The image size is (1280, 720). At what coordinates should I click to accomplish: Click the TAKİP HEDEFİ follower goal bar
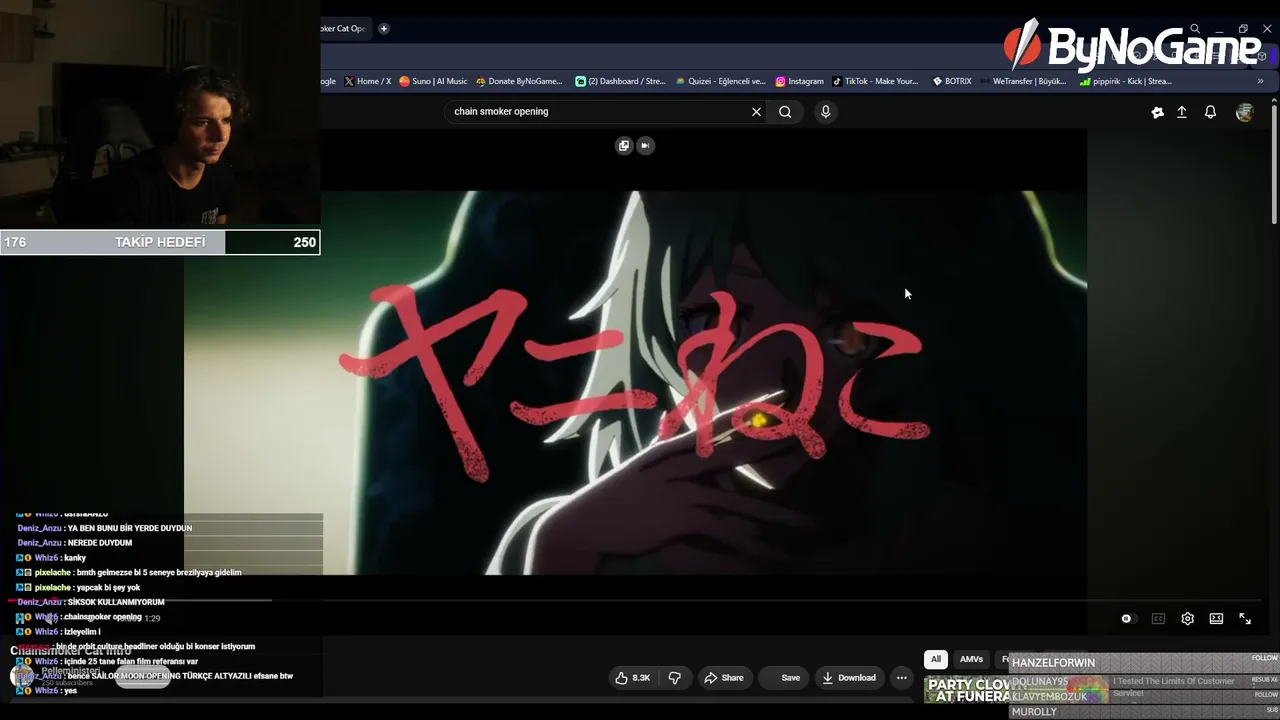[160, 242]
